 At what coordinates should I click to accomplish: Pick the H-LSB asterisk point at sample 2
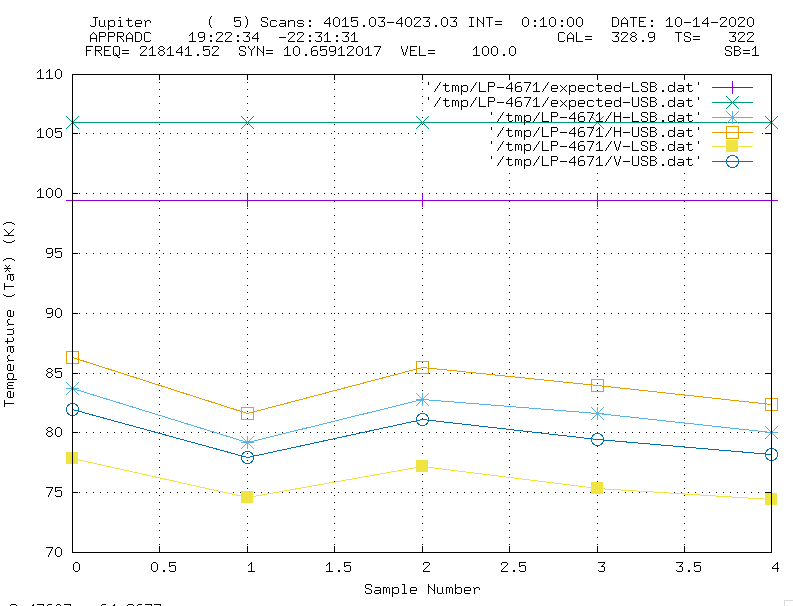click(422, 400)
